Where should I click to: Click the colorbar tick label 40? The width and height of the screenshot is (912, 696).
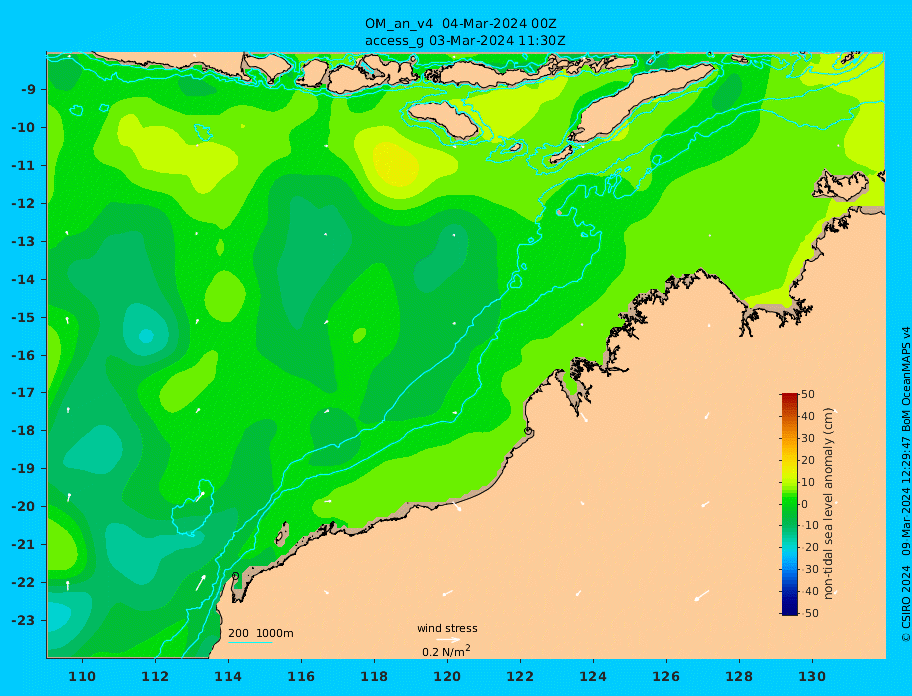[x=808, y=416]
